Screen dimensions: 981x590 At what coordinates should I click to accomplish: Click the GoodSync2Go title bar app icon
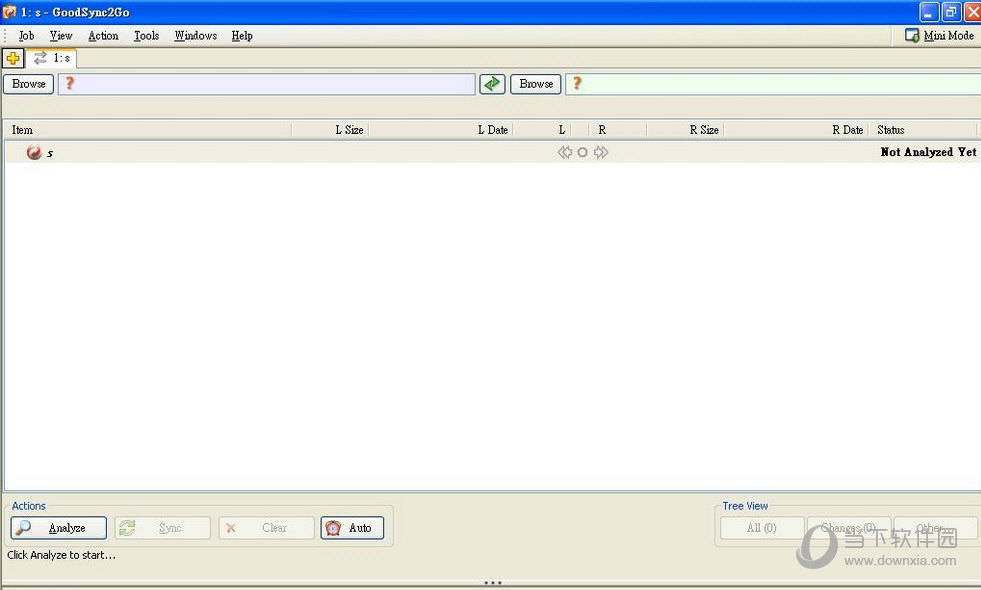(x=9, y=11)
